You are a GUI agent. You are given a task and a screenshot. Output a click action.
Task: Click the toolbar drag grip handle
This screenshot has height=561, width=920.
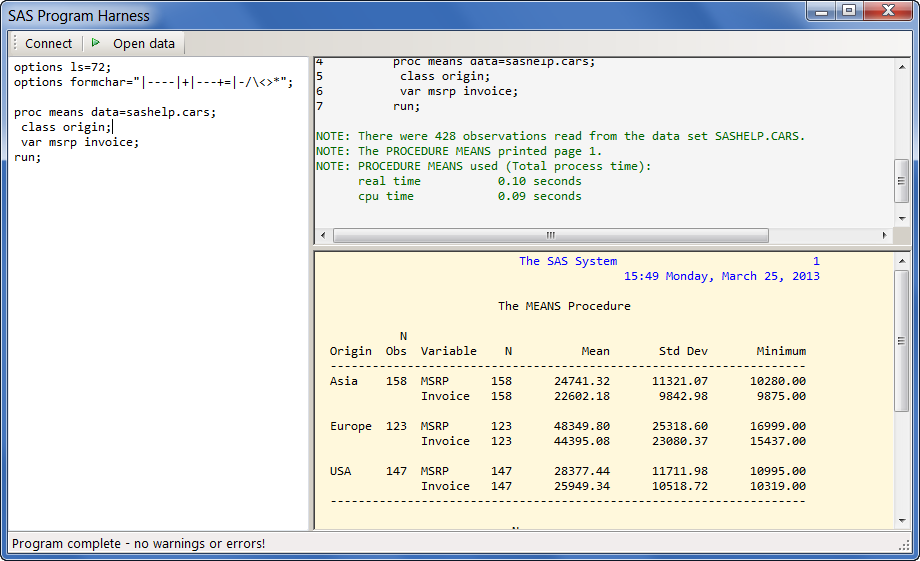point(15,43)
